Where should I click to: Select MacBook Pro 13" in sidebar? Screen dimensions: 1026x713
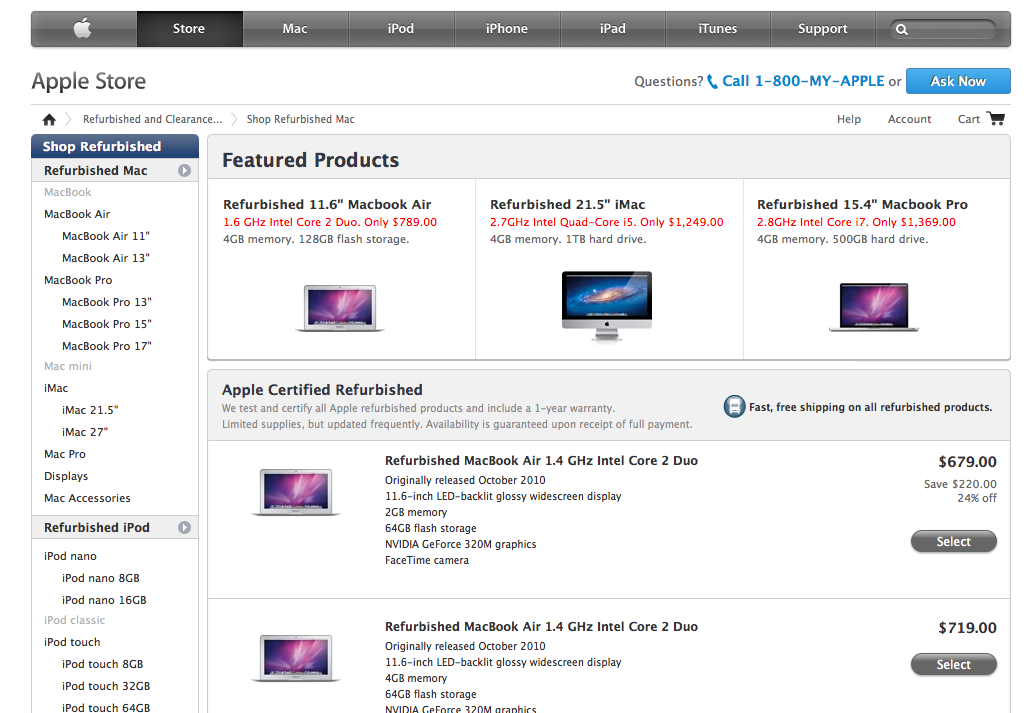point(107,302)
